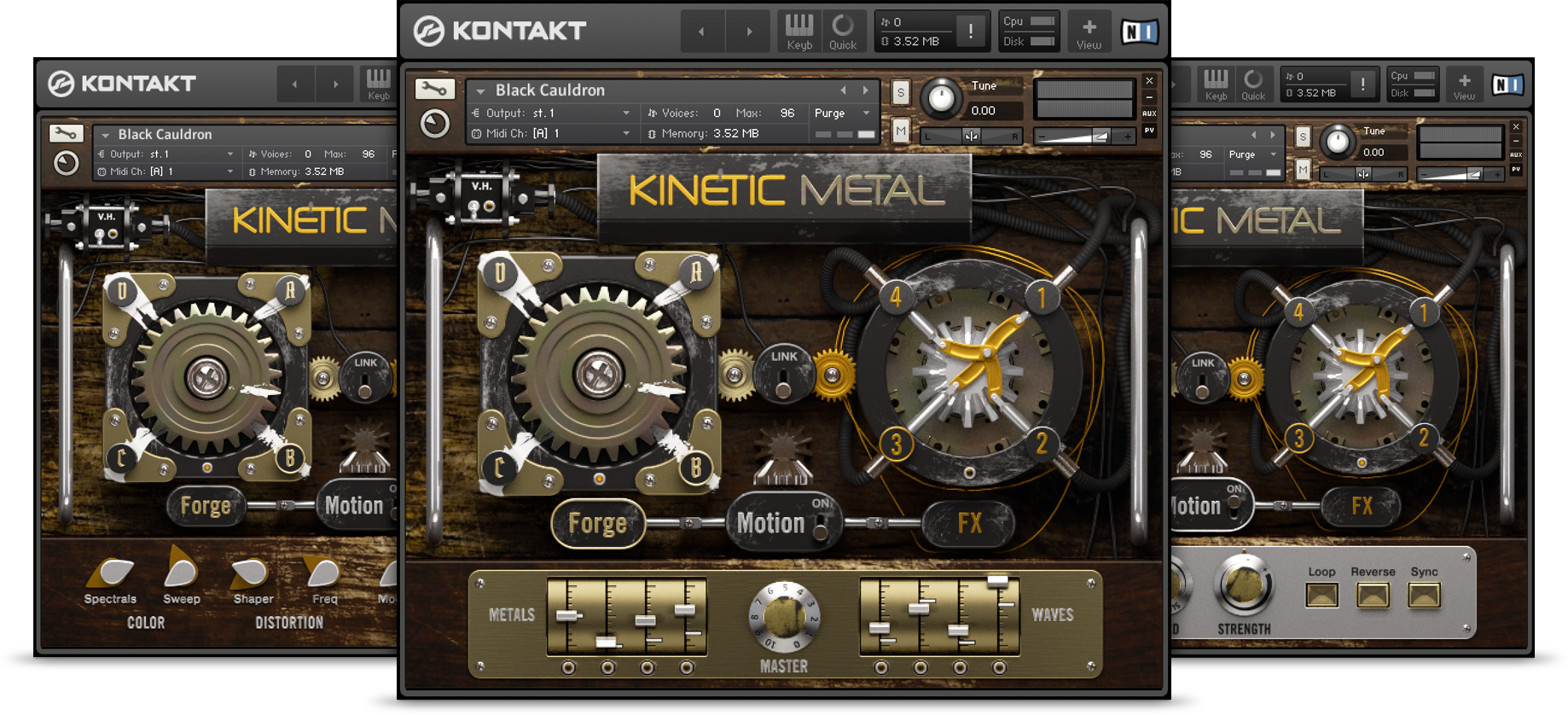Screen dimensions: 1568x715
Task: Load next preset beside center Black Cauldron name
Action: pos(865,90)
